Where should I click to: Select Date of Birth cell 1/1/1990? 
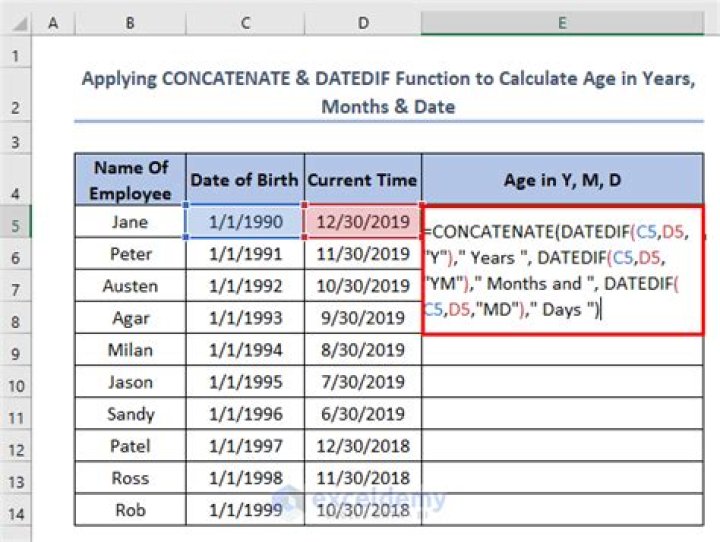tap(245, 222)
